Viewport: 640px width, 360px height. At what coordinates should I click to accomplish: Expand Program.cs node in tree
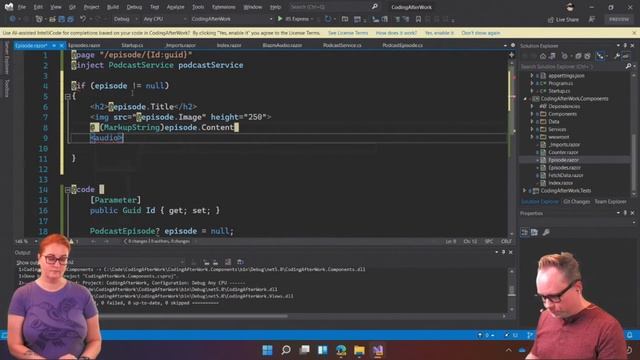[532, 83]
